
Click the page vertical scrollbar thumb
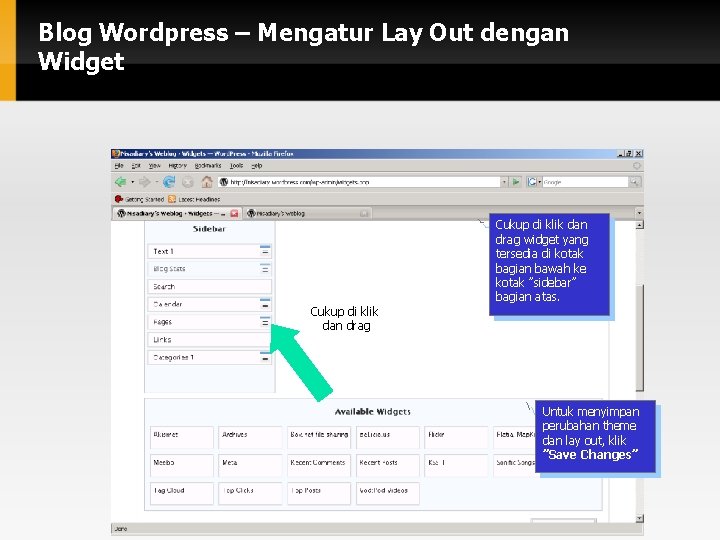[x=640, y=338]
